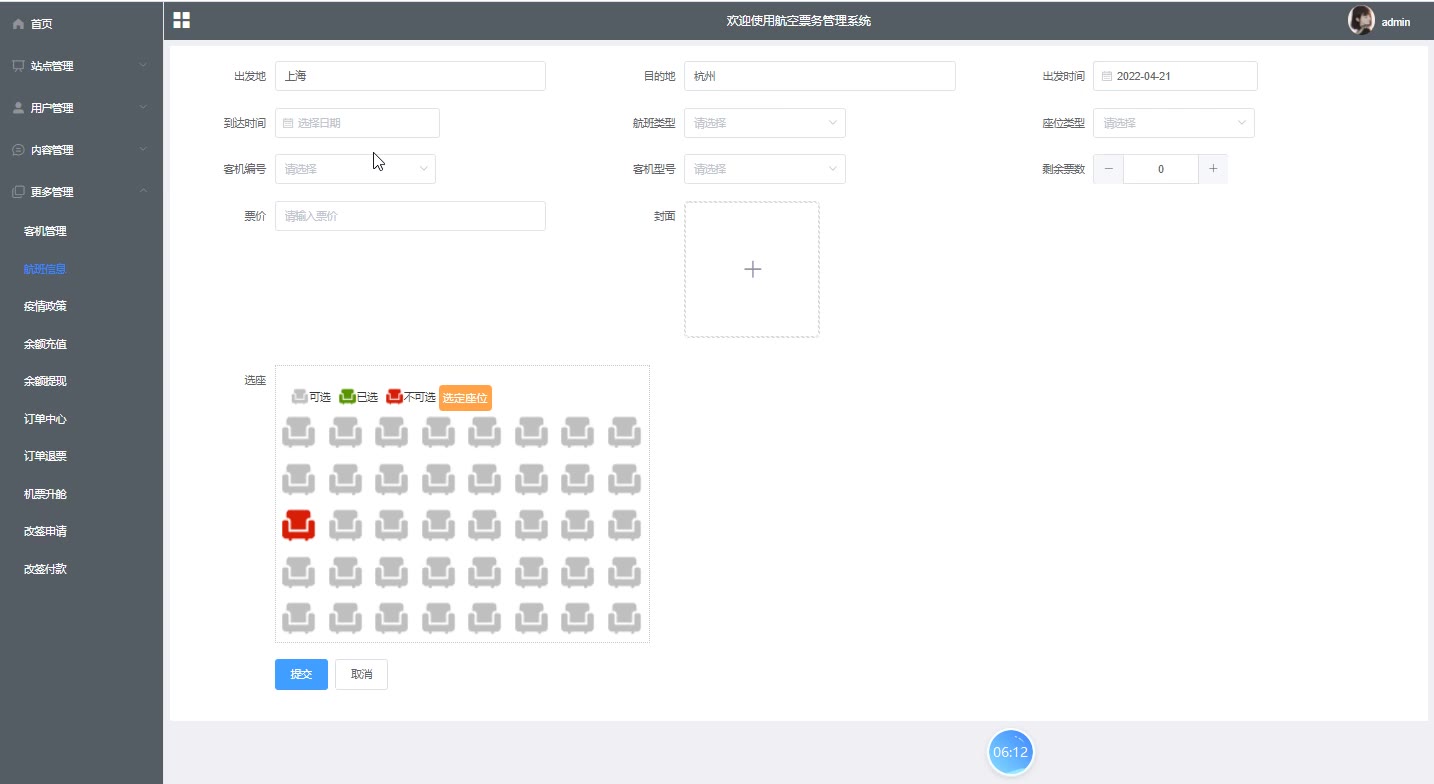Open the 客机编号 dropdown
The height and width of the screenshot is (784, 1434).
tap(355, 169)
